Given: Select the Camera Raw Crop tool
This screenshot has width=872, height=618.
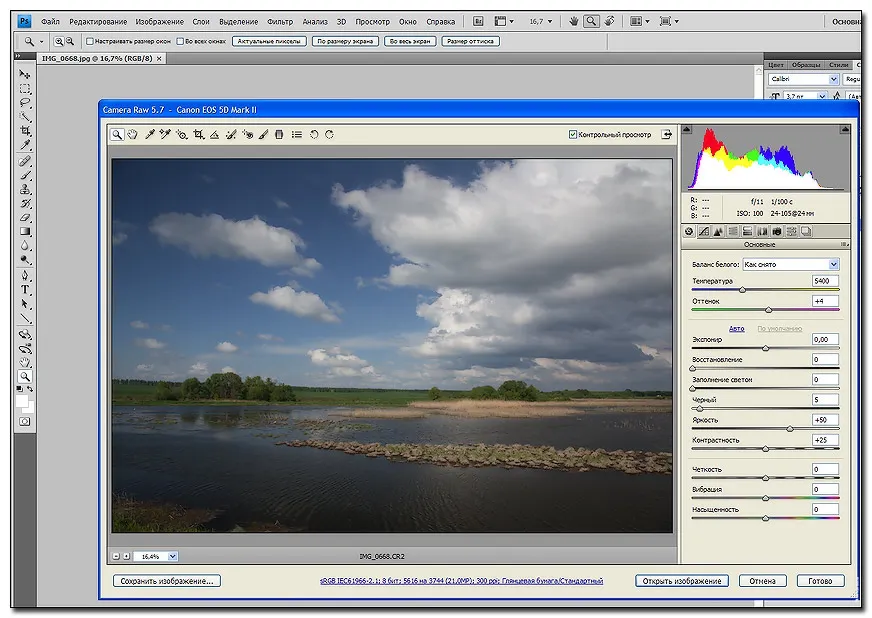Looking at the screenshot, I should click(x=199, y=135).
